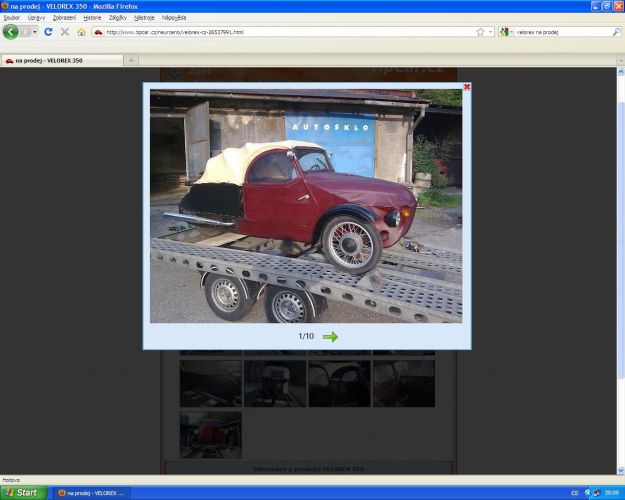Screen dimensions: 625x500
Task: Expand the list-all-tabs dropdown
Action: [x=621, y=61]
